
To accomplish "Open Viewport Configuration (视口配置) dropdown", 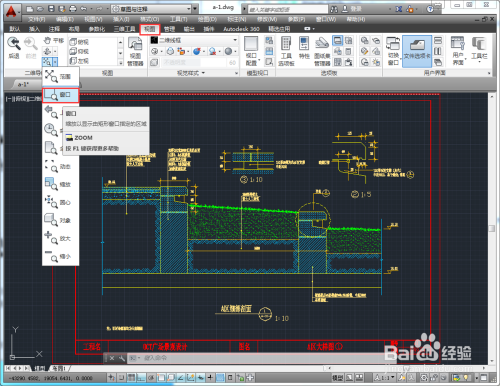I will pyautogui.click(x=251, y=51).
